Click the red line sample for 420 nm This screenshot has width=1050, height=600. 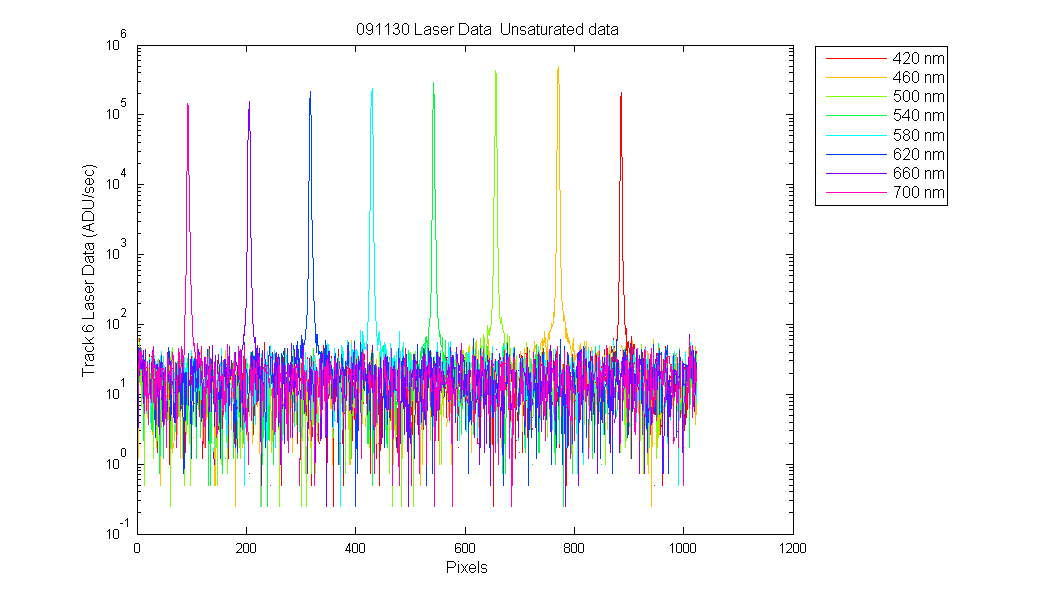click(x=856, y=58)
